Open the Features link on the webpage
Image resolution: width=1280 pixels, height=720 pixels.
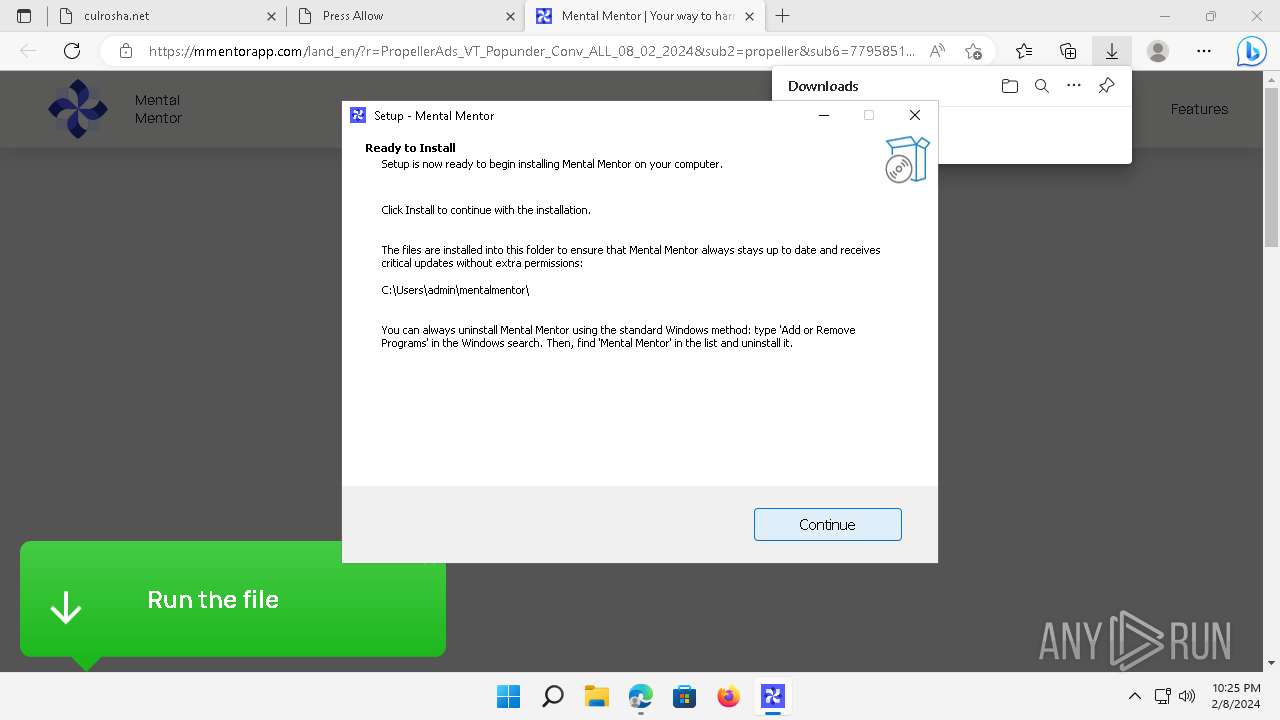[x=1199, y=109]
